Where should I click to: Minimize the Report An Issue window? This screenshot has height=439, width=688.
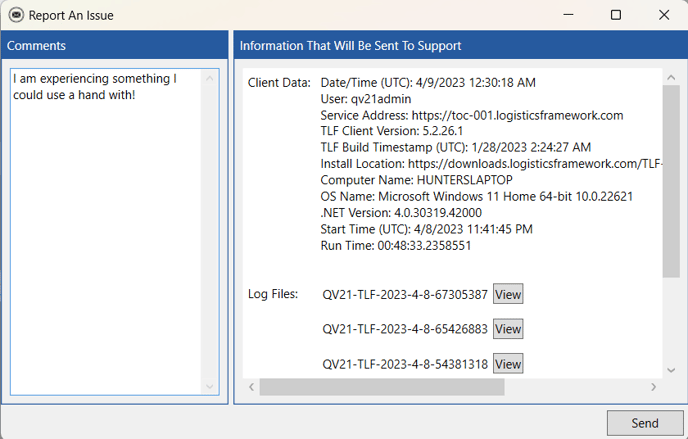point(568,15)
